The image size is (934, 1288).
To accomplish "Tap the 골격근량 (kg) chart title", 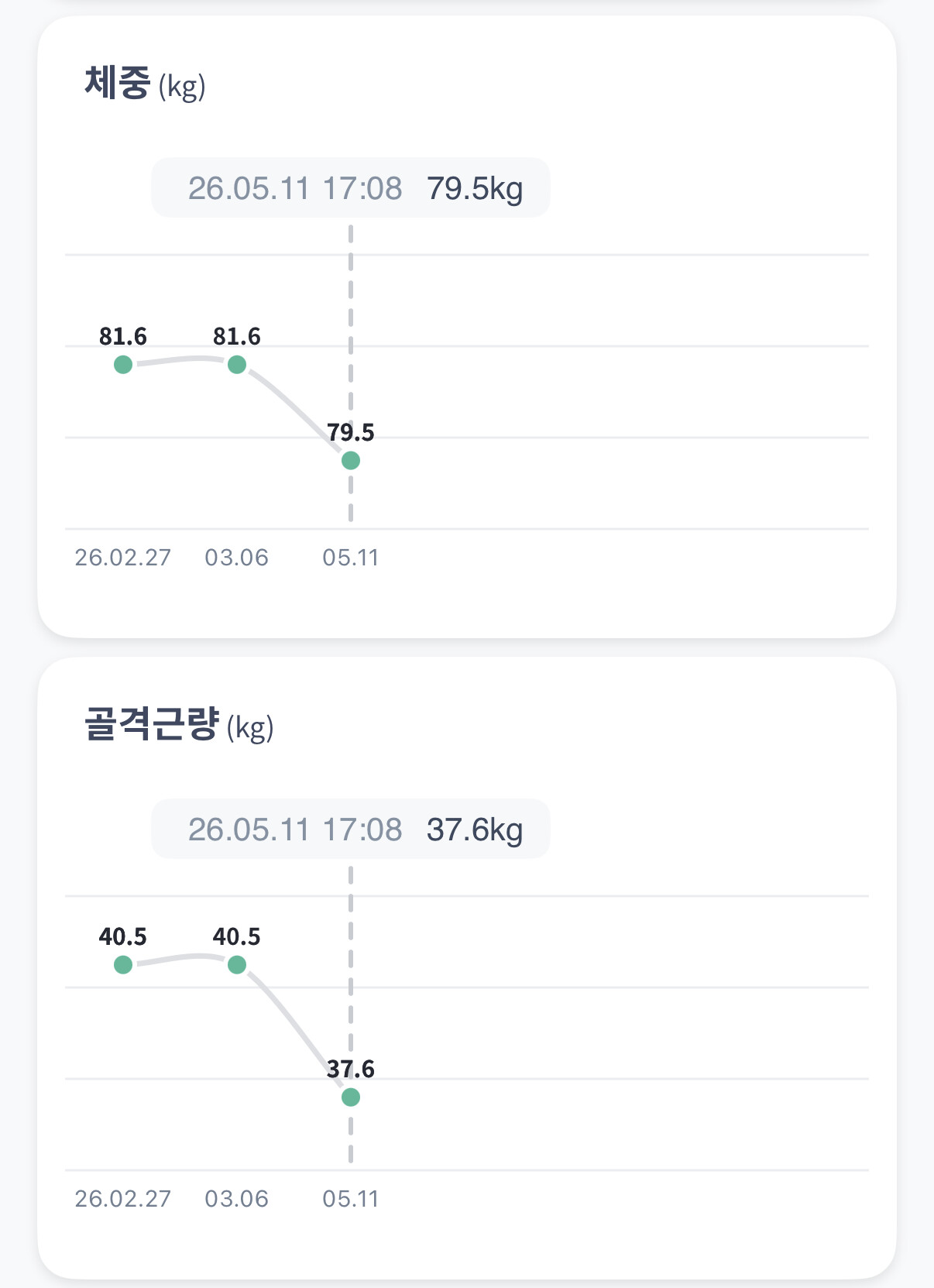I will click(x=179, y=725).
